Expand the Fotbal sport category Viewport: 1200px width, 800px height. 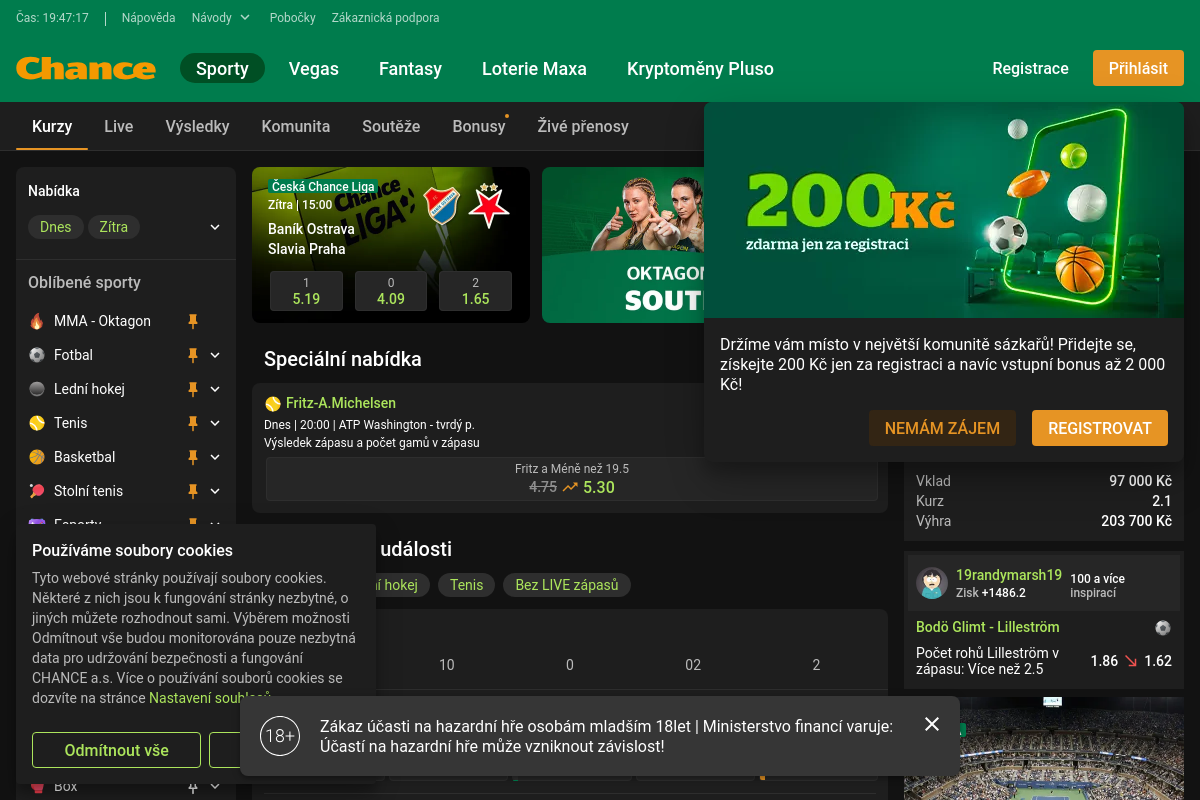(215, 355)
